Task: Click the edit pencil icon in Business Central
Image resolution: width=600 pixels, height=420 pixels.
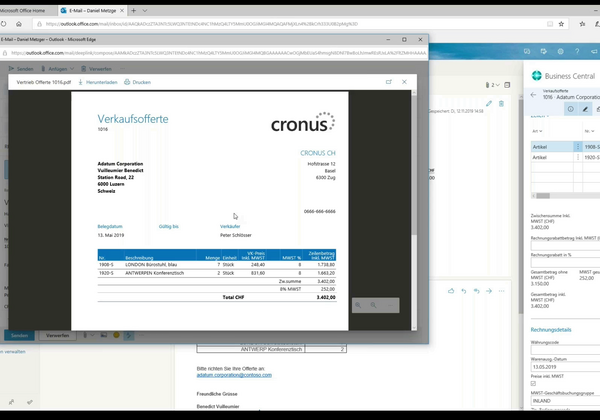Action: pyautogui.click(x=585, y=108)
